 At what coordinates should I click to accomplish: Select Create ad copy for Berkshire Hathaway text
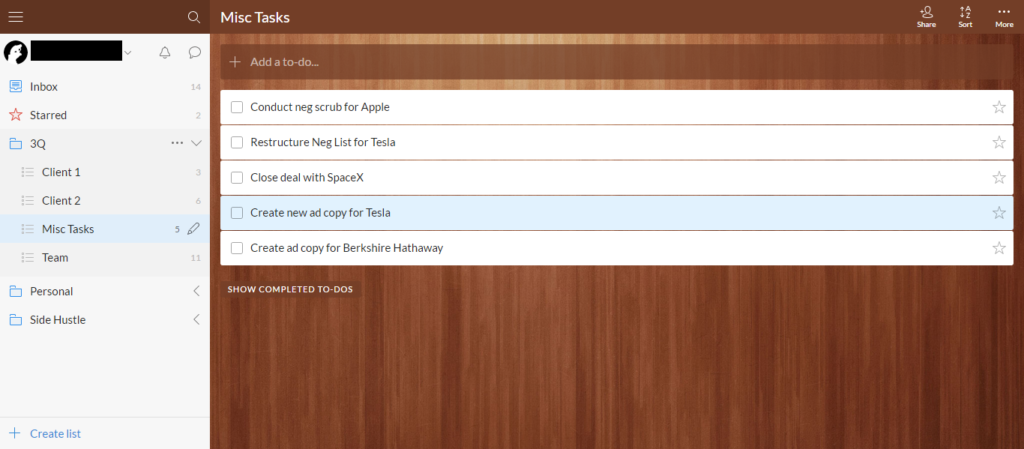tap(347, 248)
